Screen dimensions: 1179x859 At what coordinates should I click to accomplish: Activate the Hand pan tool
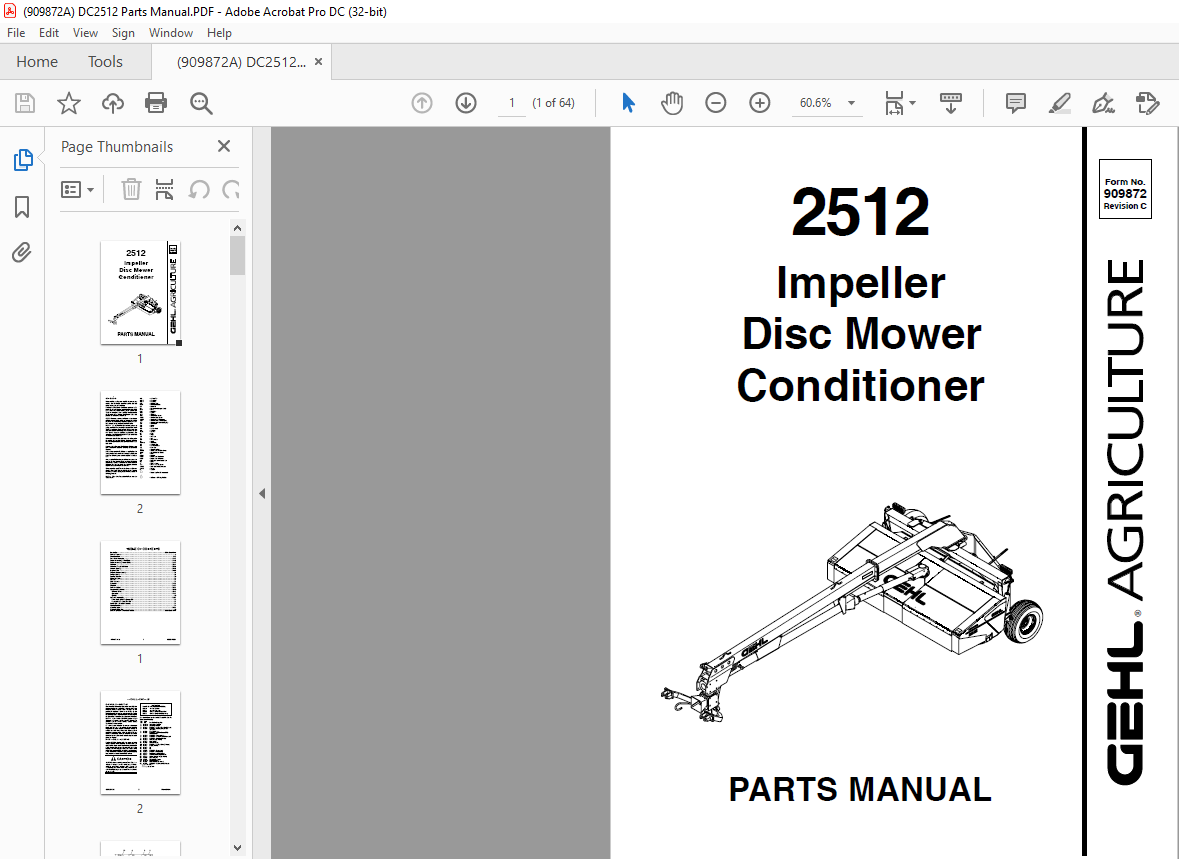pyautogui.click(x=671, y=103)
